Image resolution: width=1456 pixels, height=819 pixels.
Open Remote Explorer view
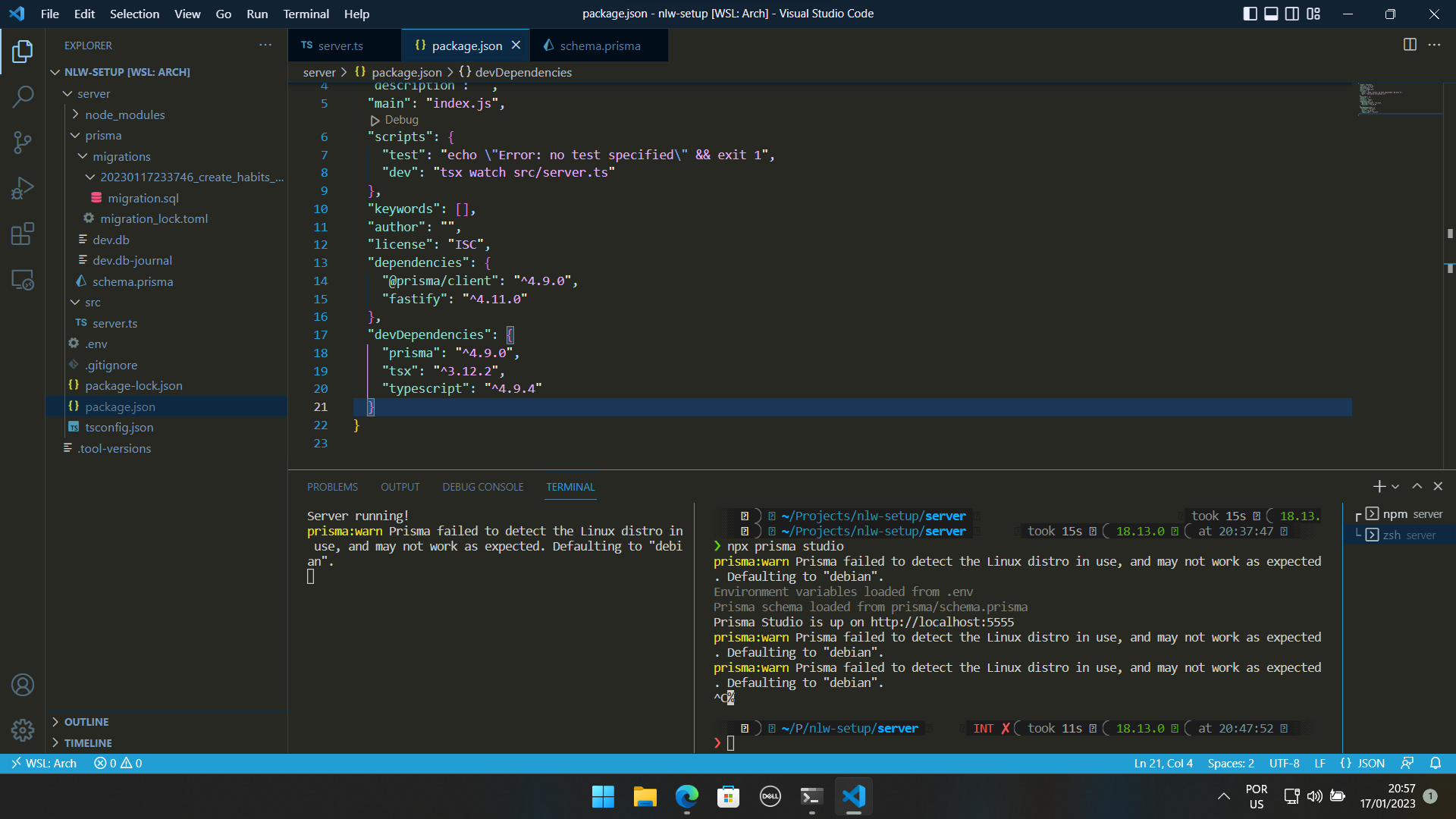click(23, 280)
